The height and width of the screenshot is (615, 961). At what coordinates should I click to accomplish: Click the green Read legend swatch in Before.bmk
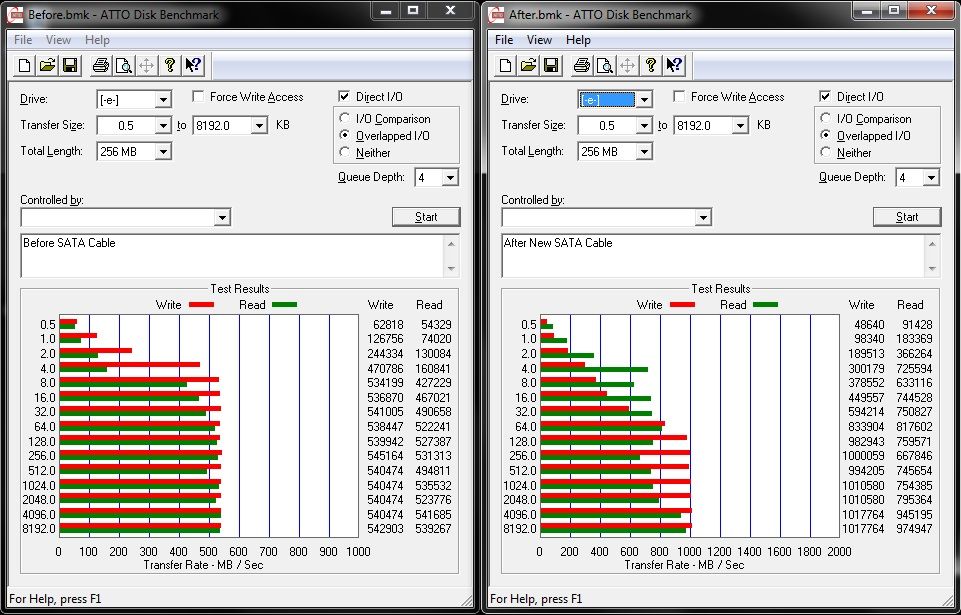284,305
